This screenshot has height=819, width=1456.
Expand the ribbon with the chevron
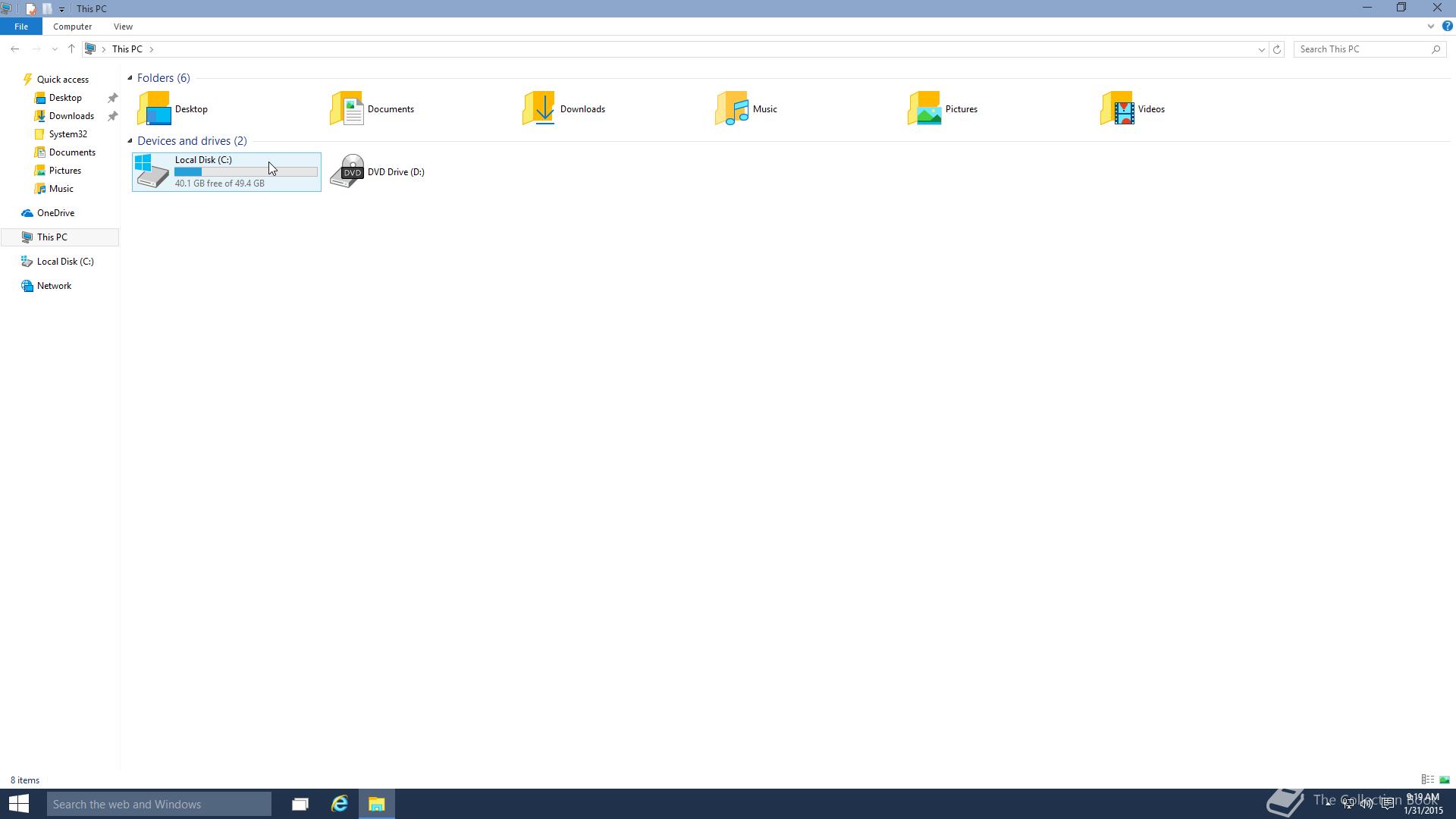point(1431,27)
